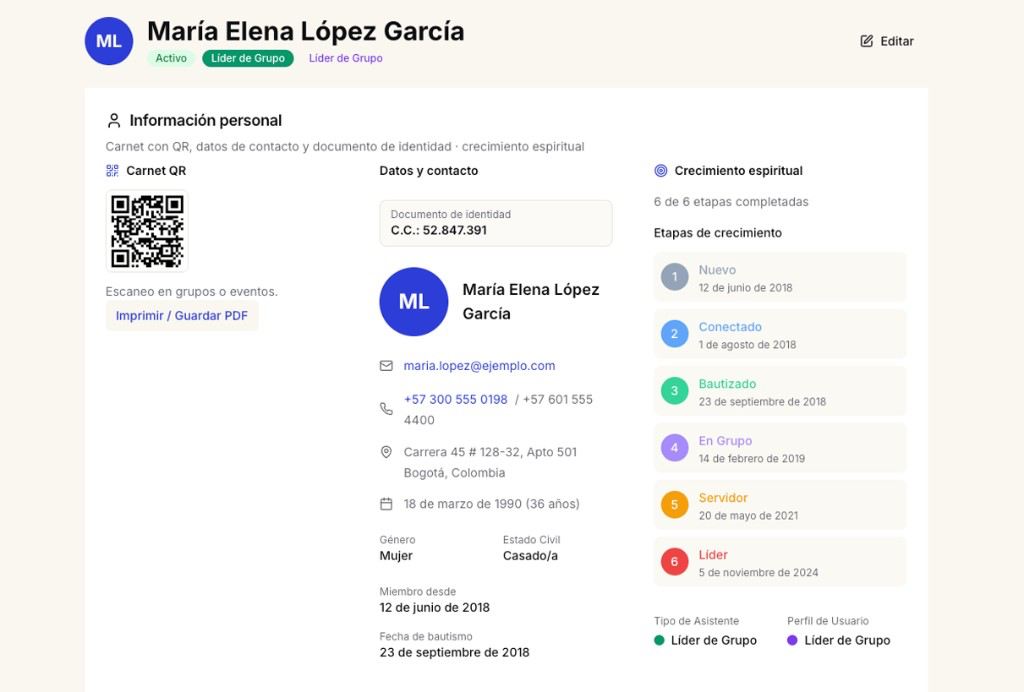Call the number +57 300 555 0198
The width and height of the screenshot is (1024, 692).
[x=455, y=400]
